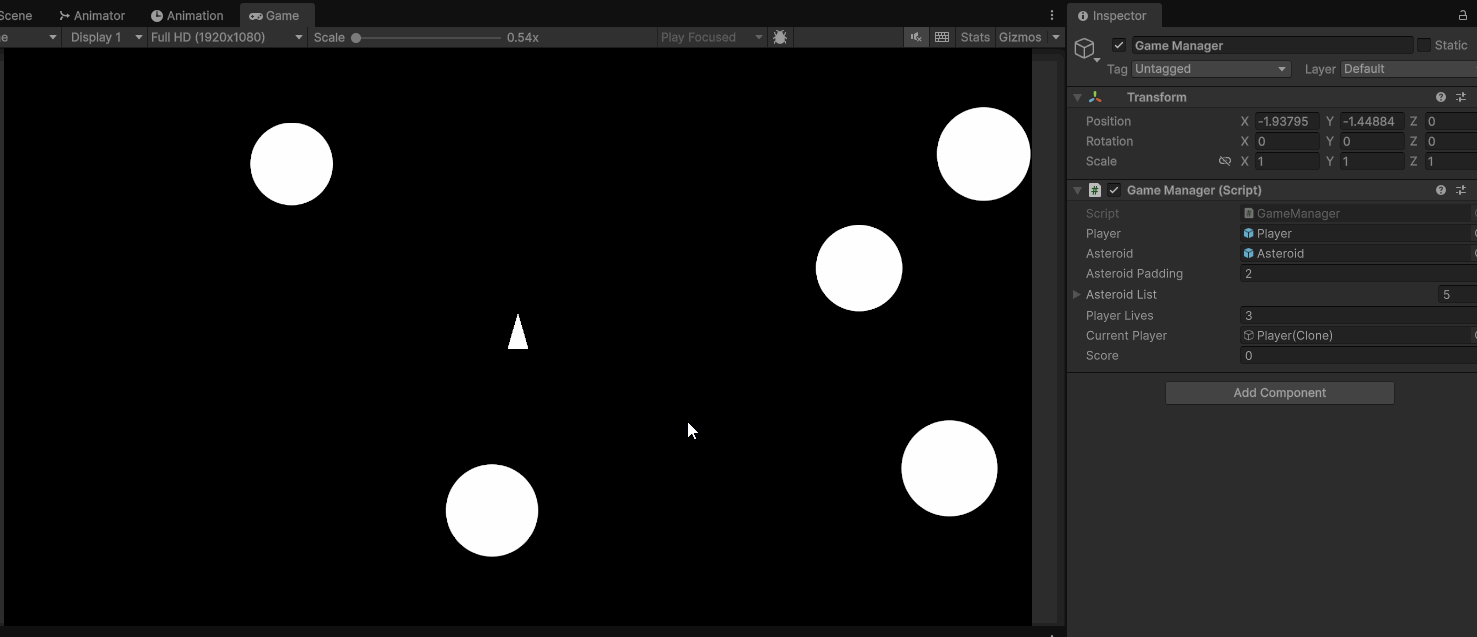Open Game Manager script help icon

1441,190
